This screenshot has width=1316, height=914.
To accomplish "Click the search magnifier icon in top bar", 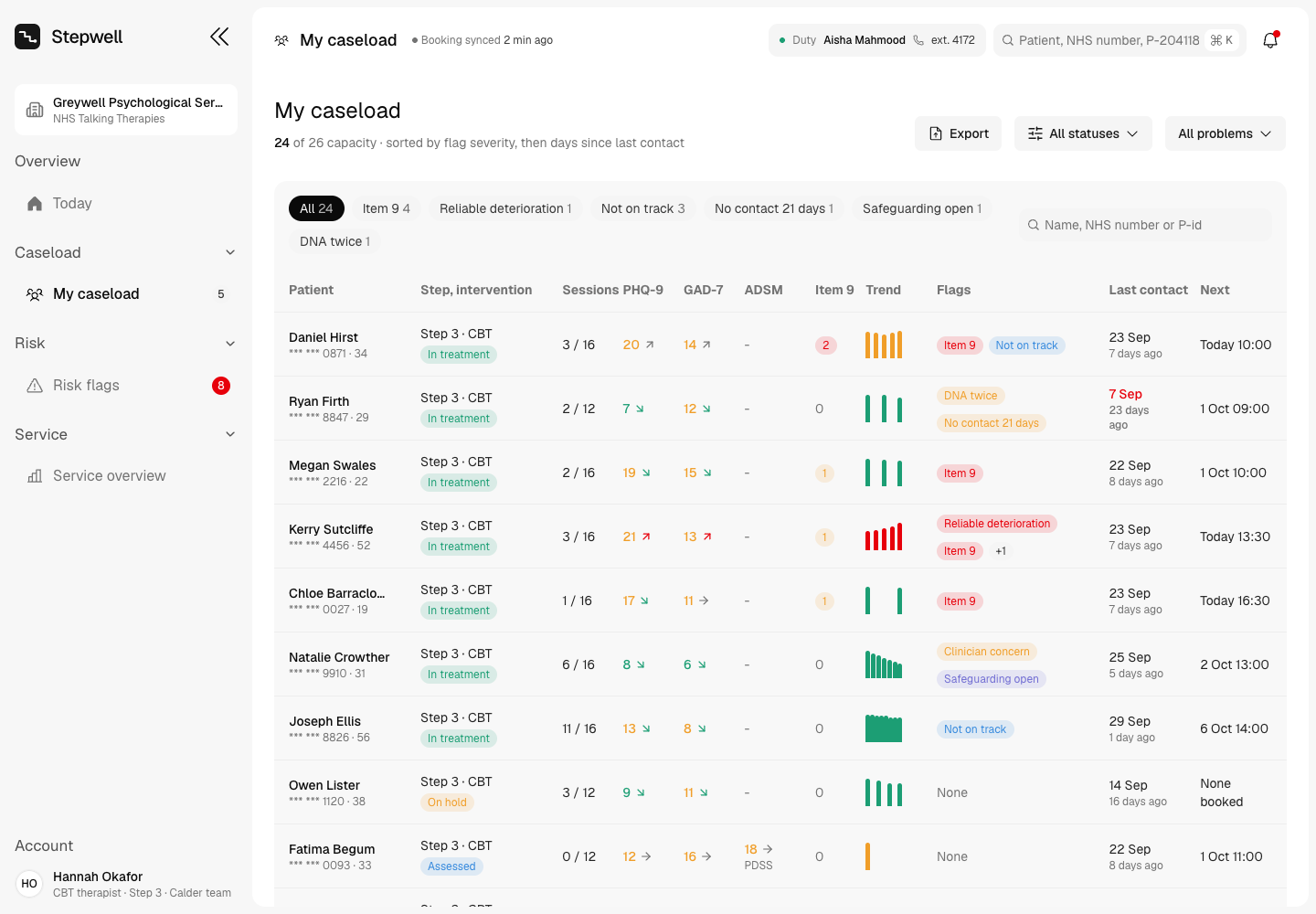I will point(1008,40).
